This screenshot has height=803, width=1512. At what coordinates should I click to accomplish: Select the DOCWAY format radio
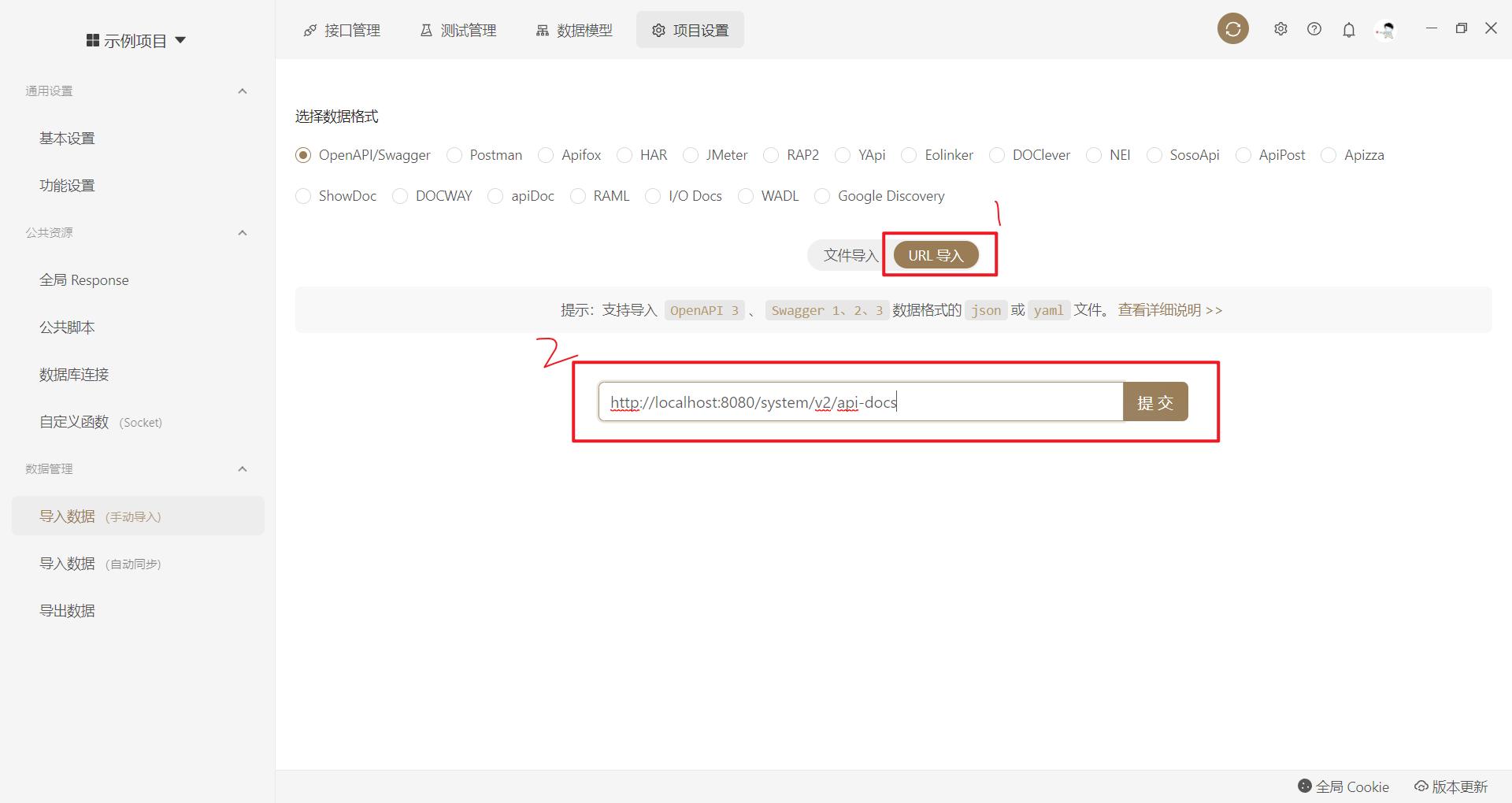point(400,196)
